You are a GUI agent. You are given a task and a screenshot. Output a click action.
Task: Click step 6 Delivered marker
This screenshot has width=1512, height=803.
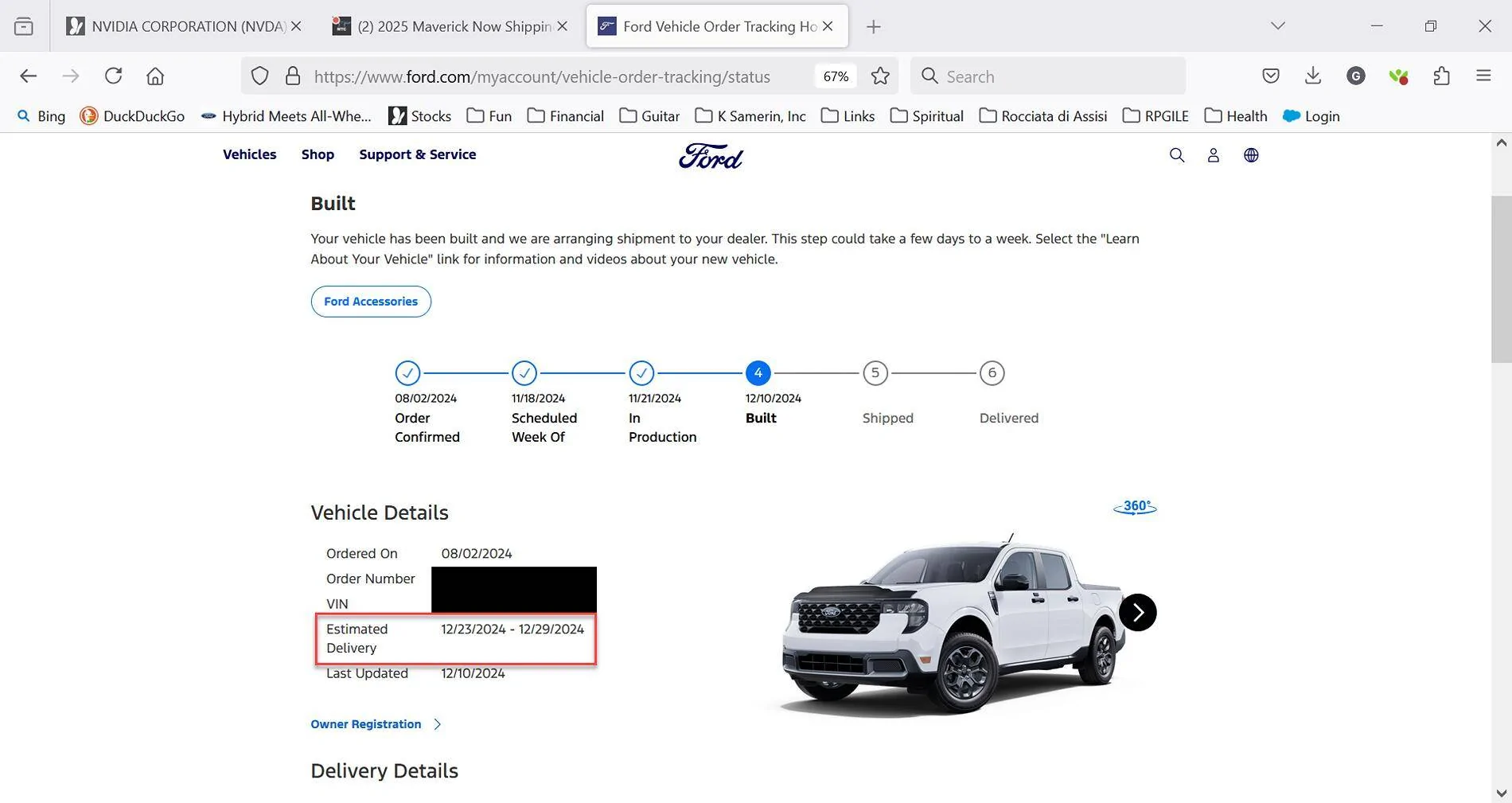(992, 372)
